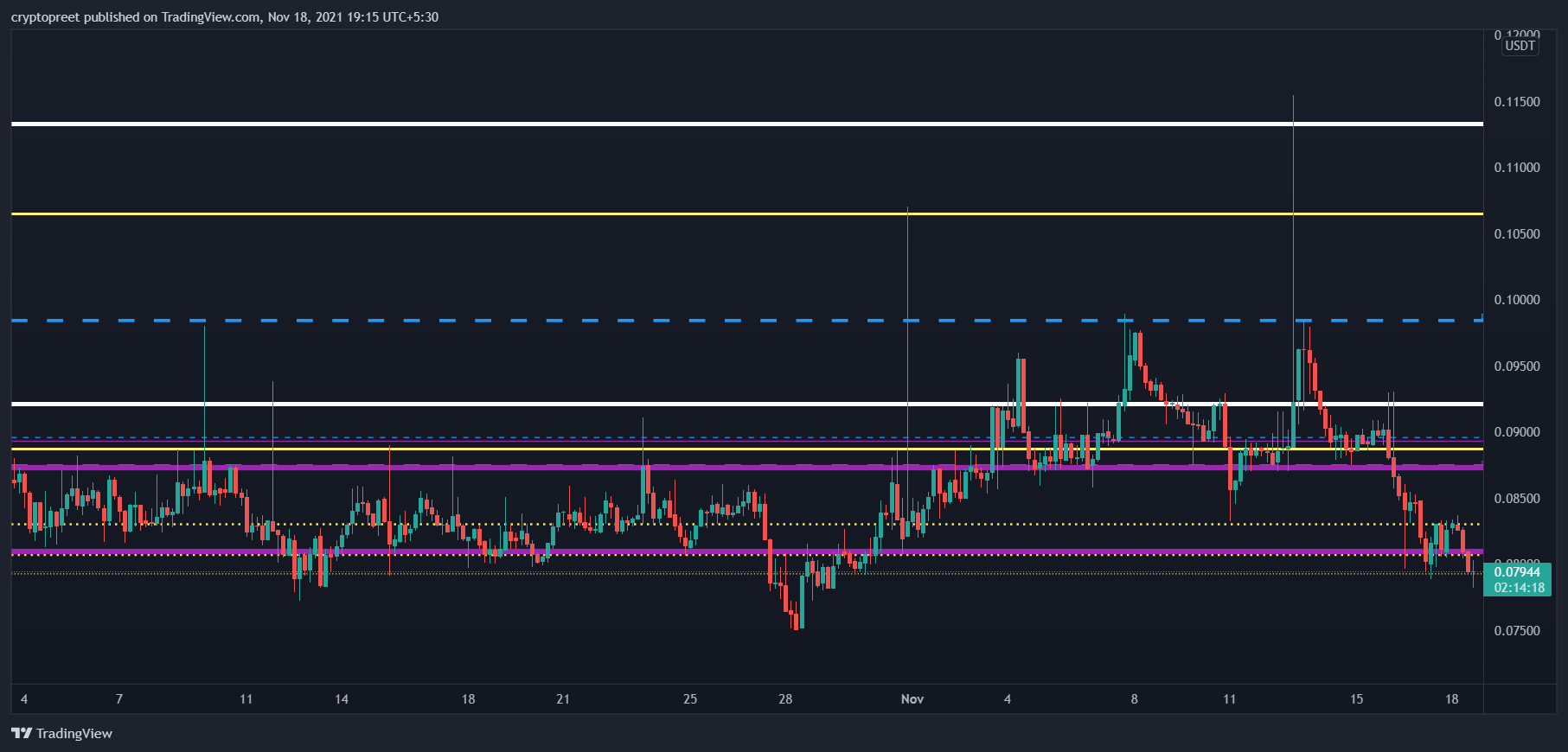The image size is (1568, 752).
Task: Click the 15 date label on time axis
Action: pos(1356,699)
